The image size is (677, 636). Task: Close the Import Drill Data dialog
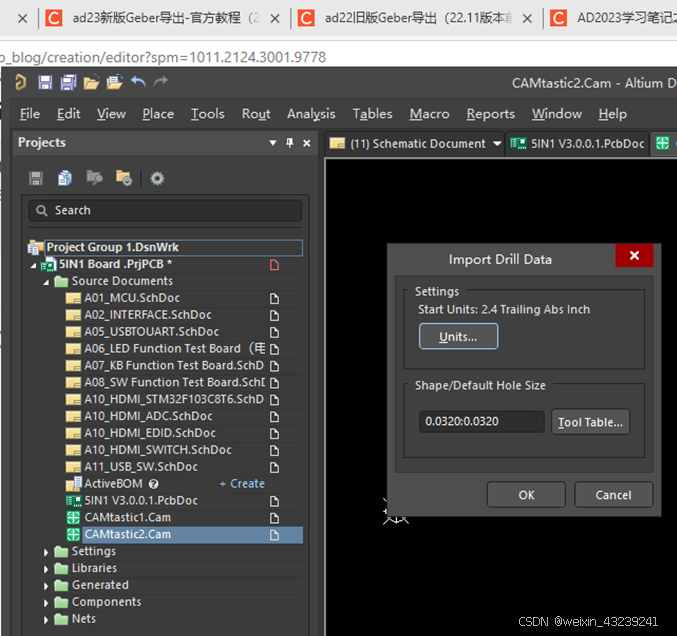pyautogui.click(x=634, y=256)
